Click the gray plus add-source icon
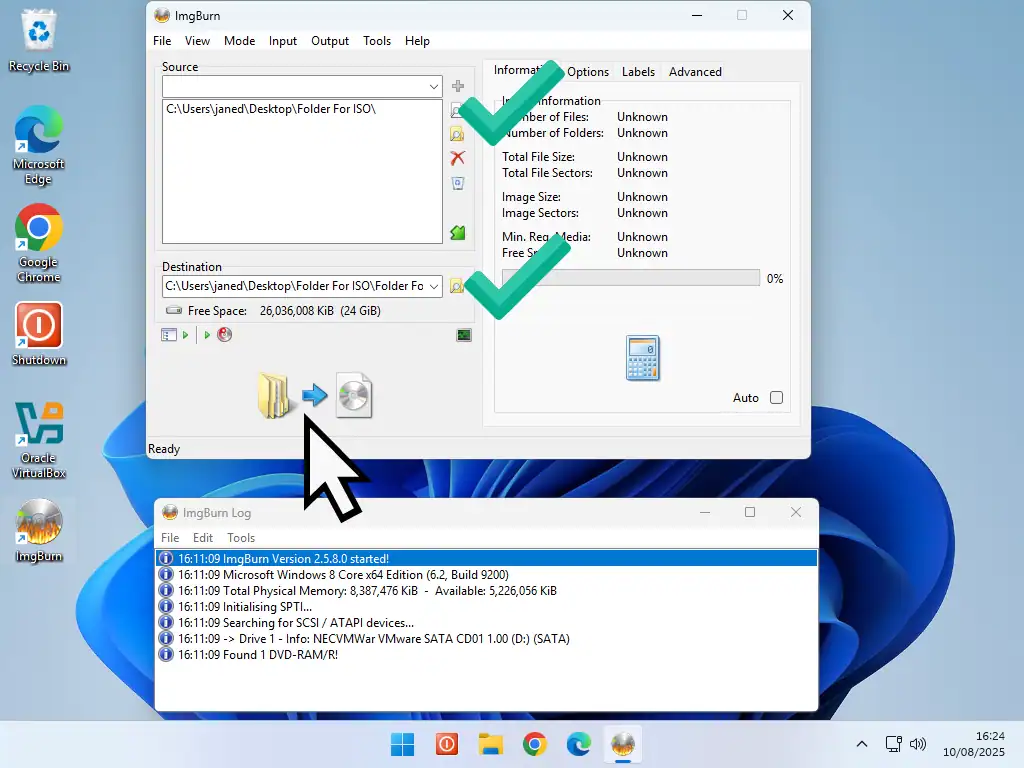 [x=458, y=86]
